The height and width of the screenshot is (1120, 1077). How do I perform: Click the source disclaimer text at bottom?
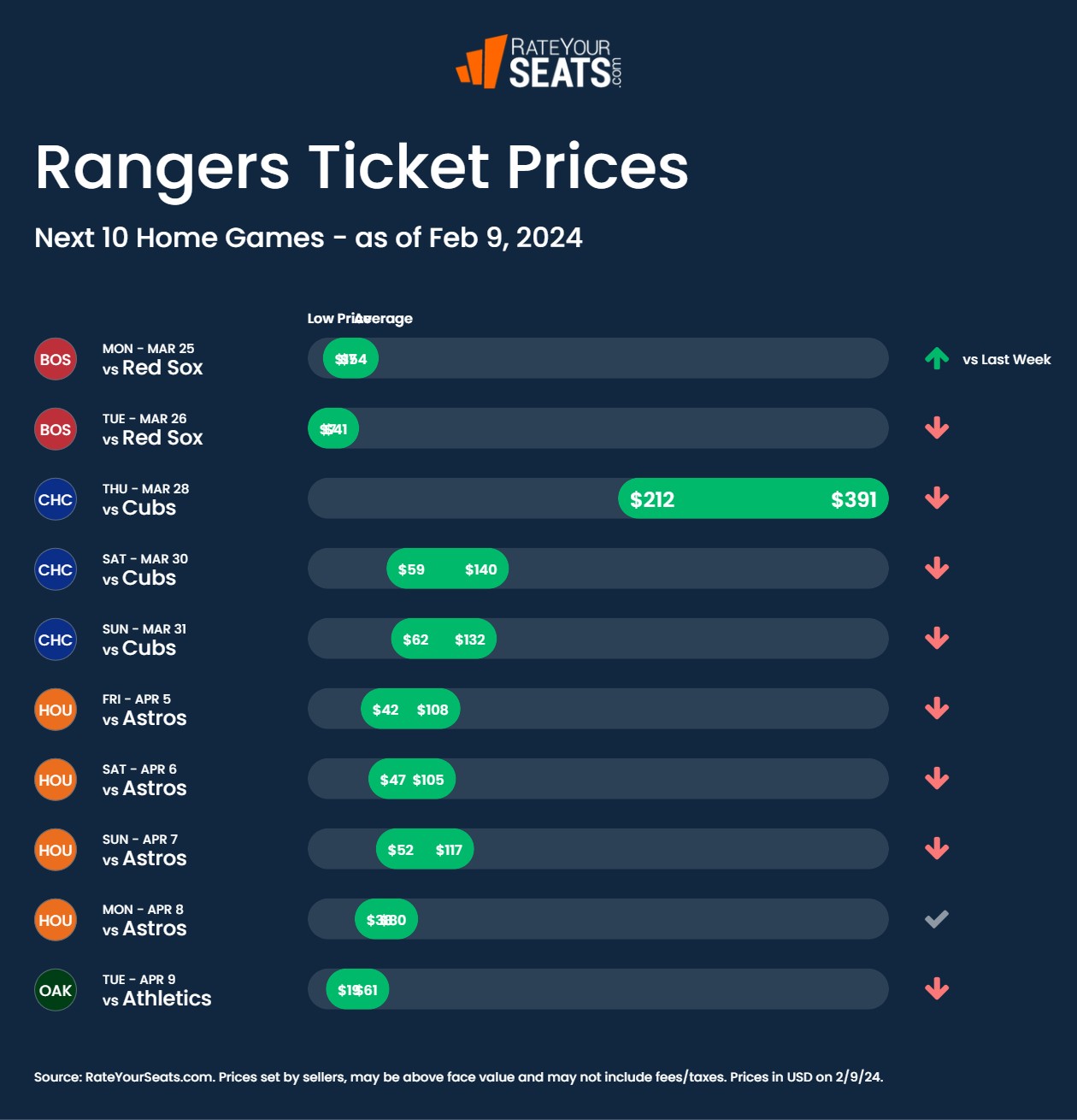point(458,1076)
